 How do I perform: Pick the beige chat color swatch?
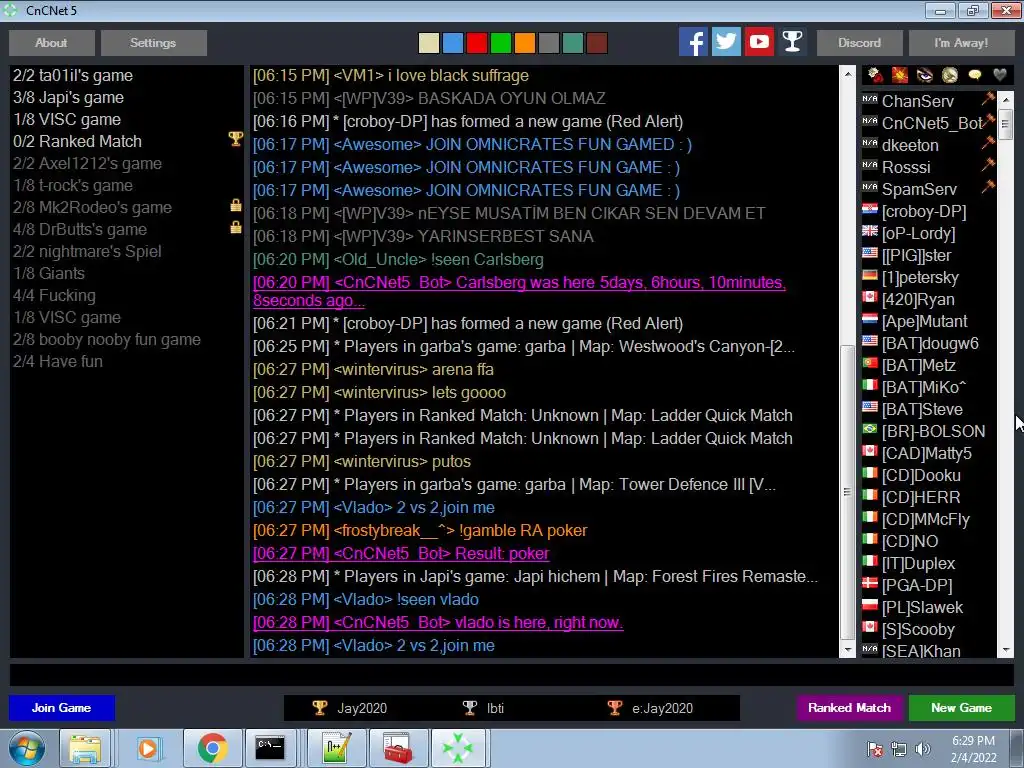coord(429,43)
